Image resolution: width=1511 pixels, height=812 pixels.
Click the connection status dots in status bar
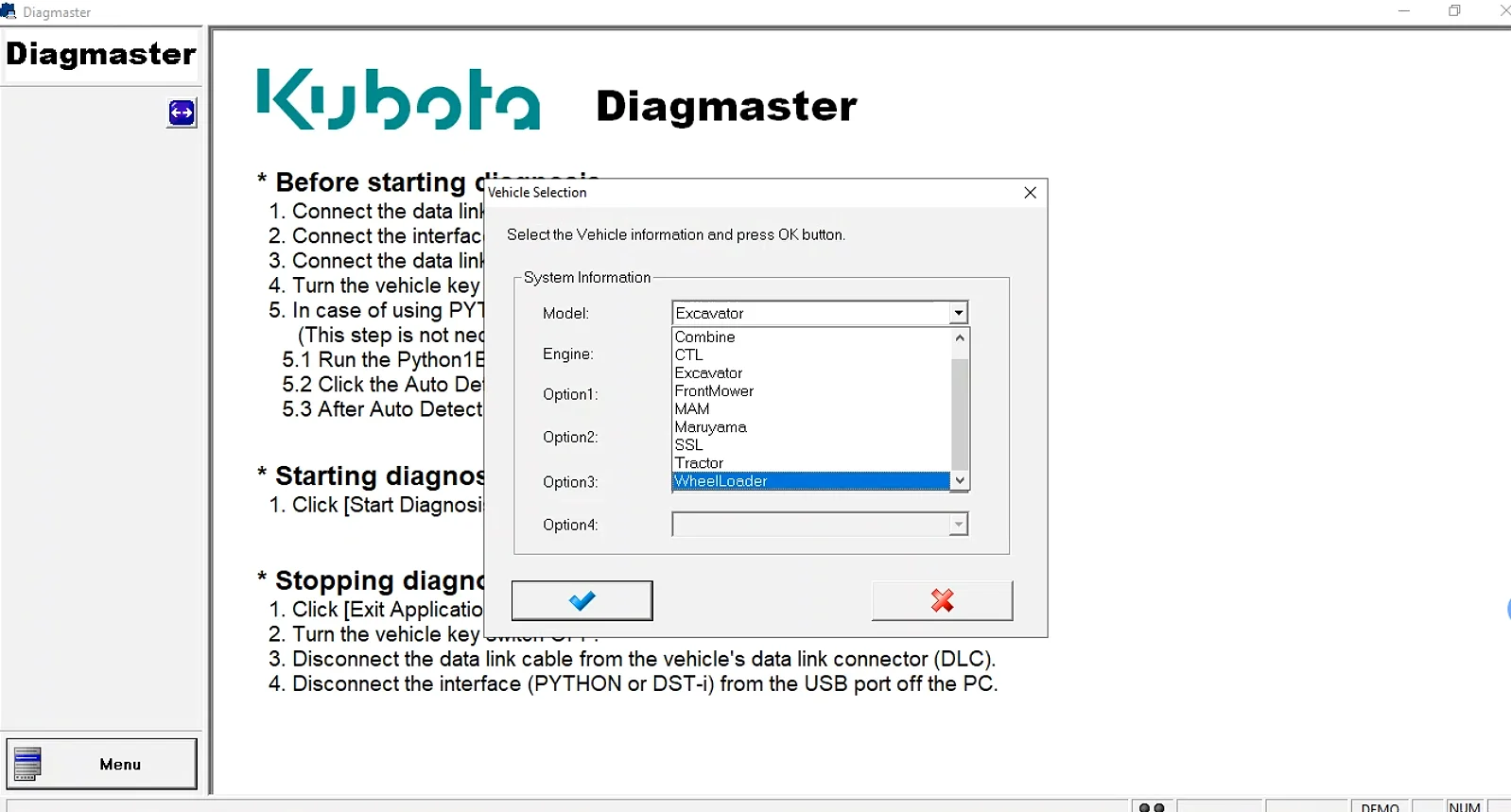point(1152,807)
